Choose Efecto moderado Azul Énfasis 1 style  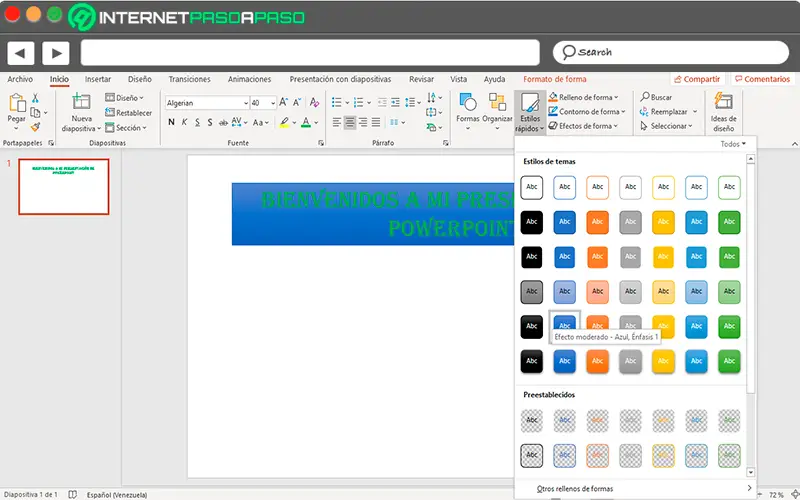click(564, 322)
